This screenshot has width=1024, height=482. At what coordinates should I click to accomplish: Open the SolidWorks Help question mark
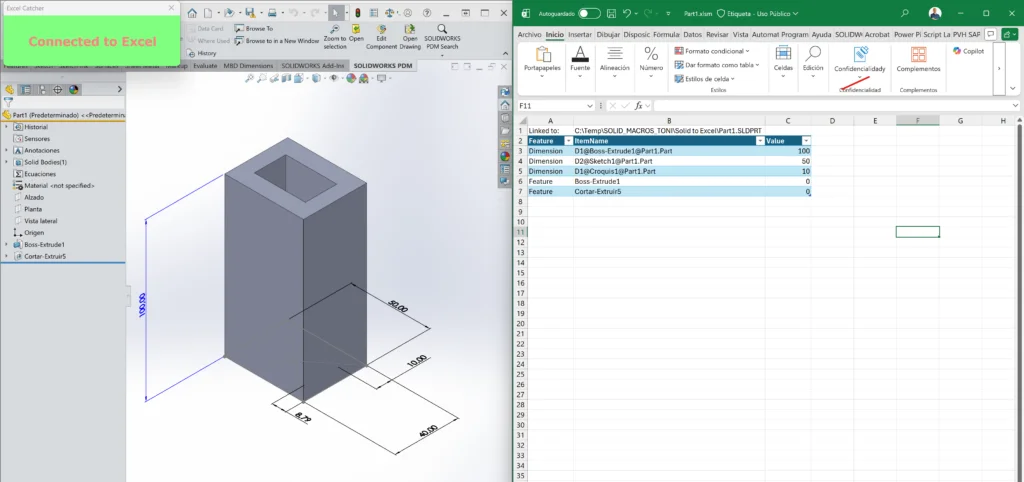tap(426, 12)
